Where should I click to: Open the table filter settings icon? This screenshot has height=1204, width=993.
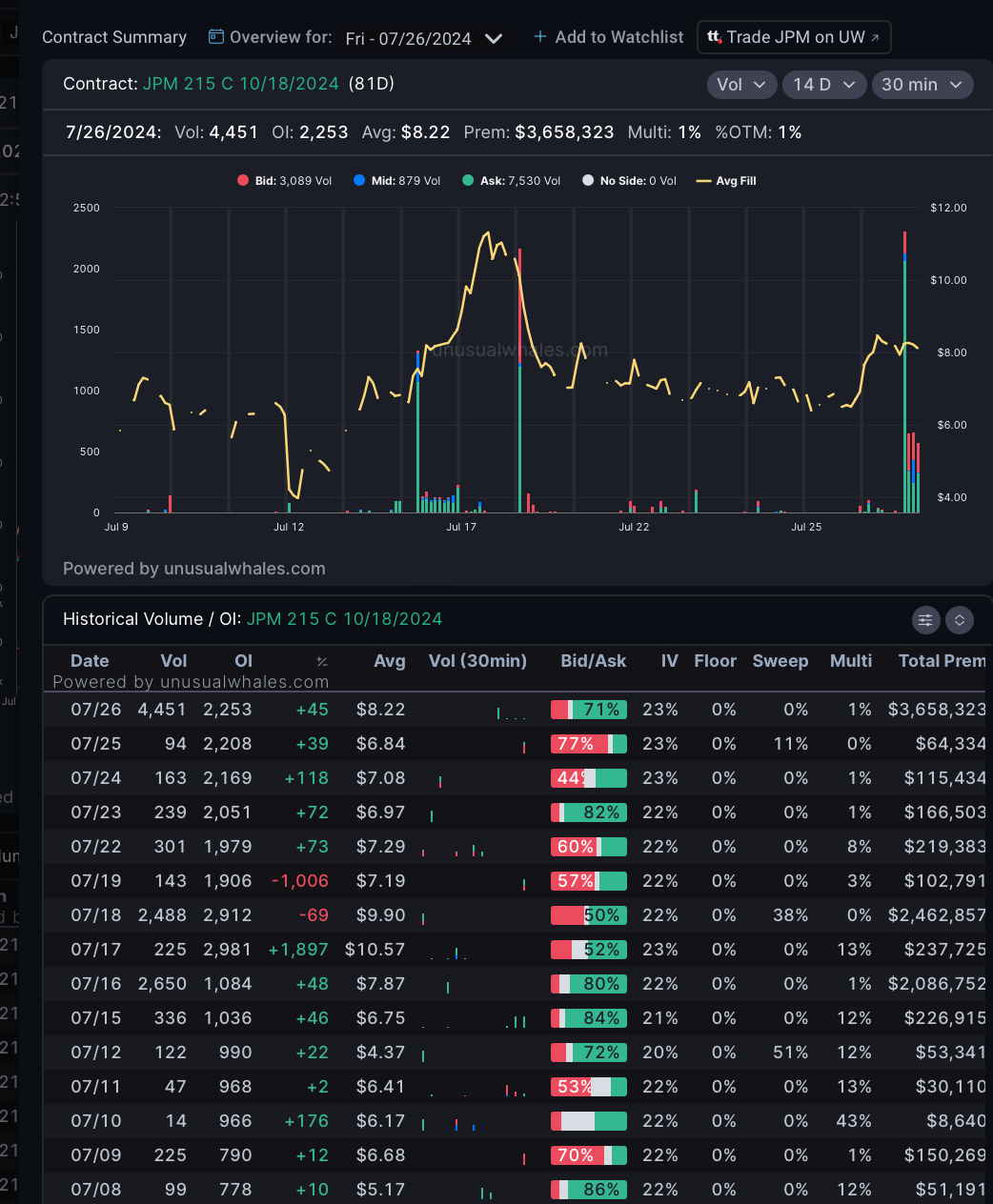tap(925, 620)
